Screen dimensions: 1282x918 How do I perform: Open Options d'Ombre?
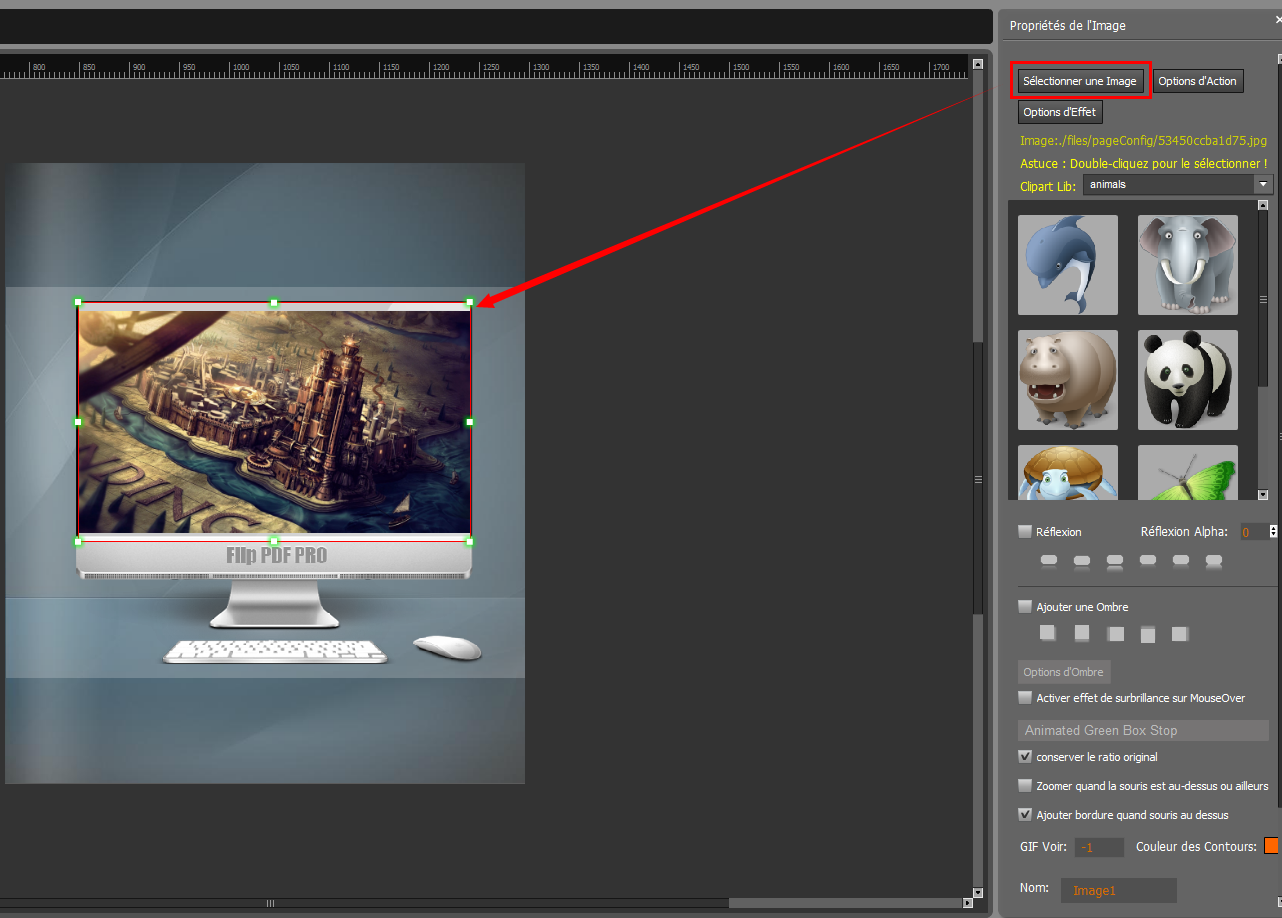1064,672
